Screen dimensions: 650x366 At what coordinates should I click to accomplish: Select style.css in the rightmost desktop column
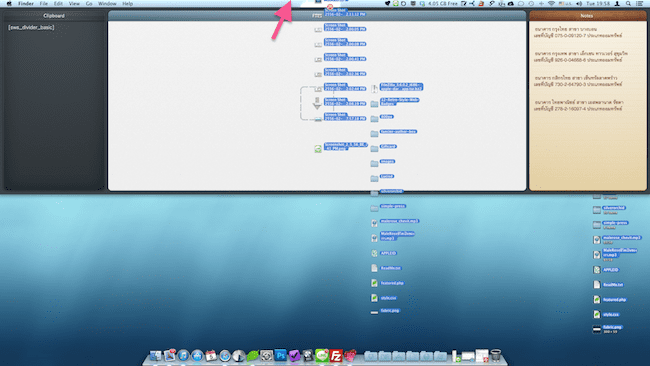coord(606,315)
